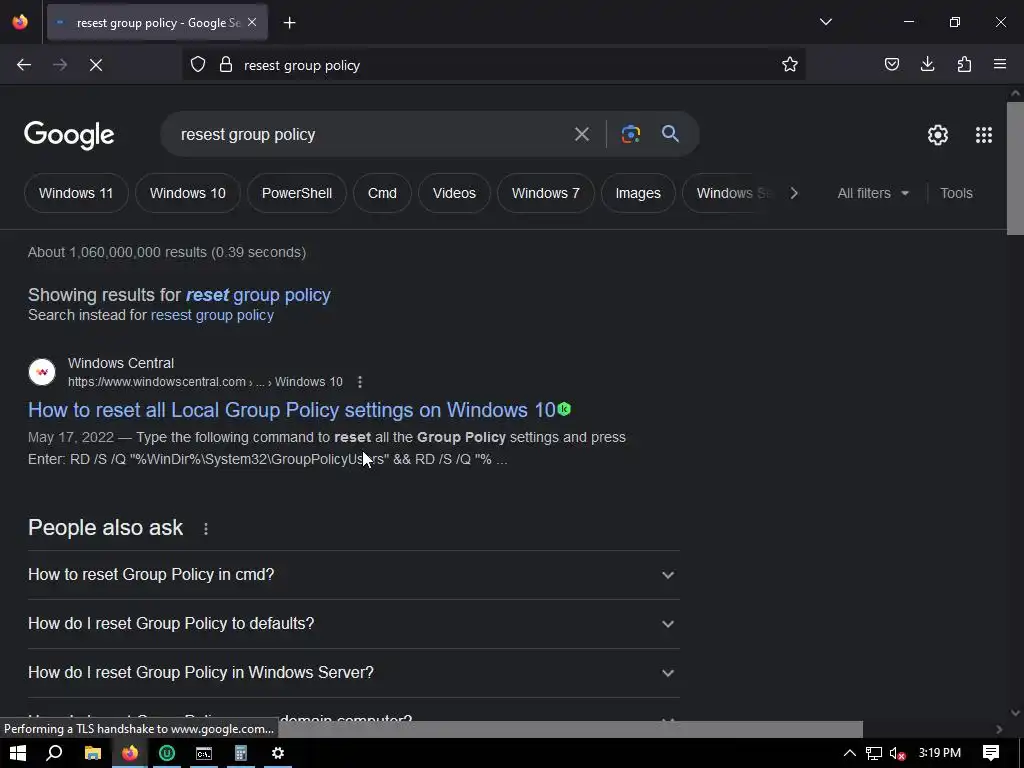Go to Google logo homepage
This screenshot has height=768, width=1024.
[69, 135]
